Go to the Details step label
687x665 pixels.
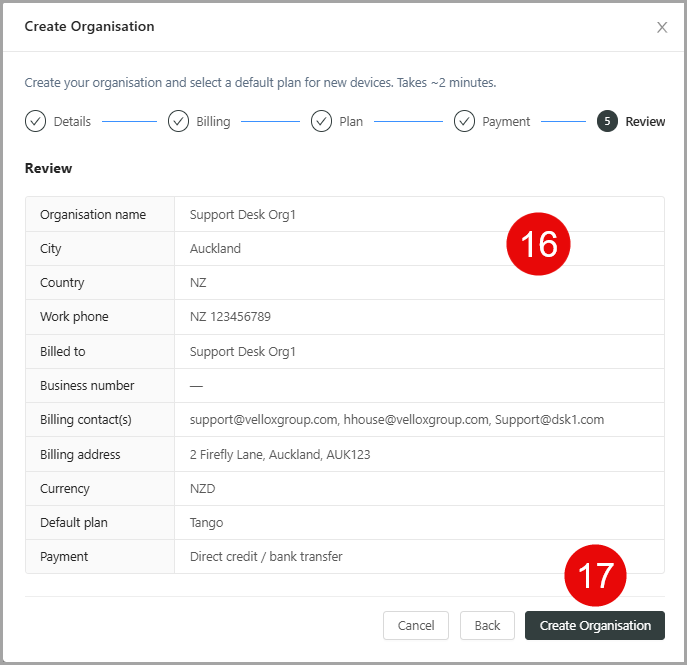72,121
